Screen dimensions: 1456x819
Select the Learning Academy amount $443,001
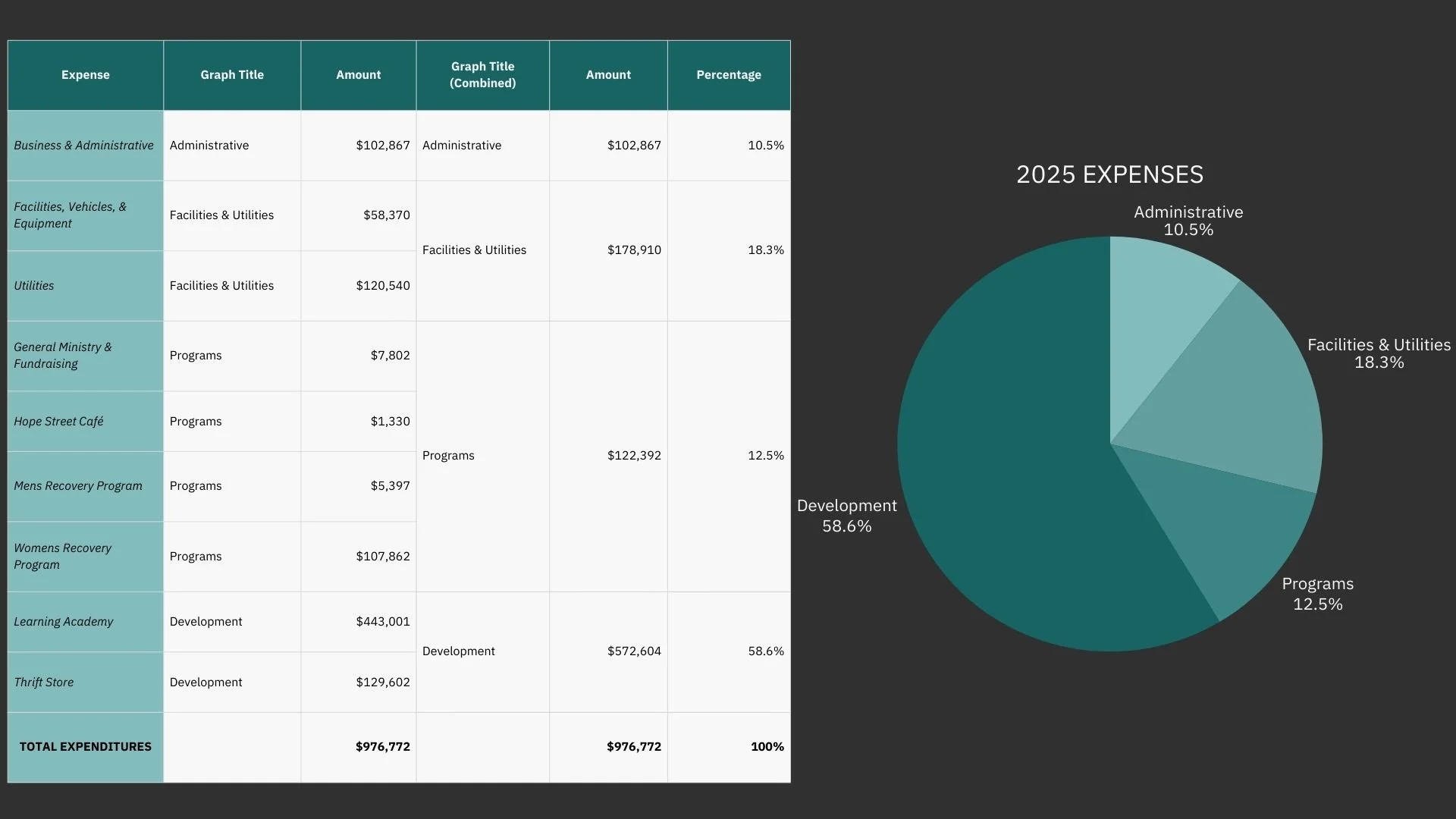382,622
